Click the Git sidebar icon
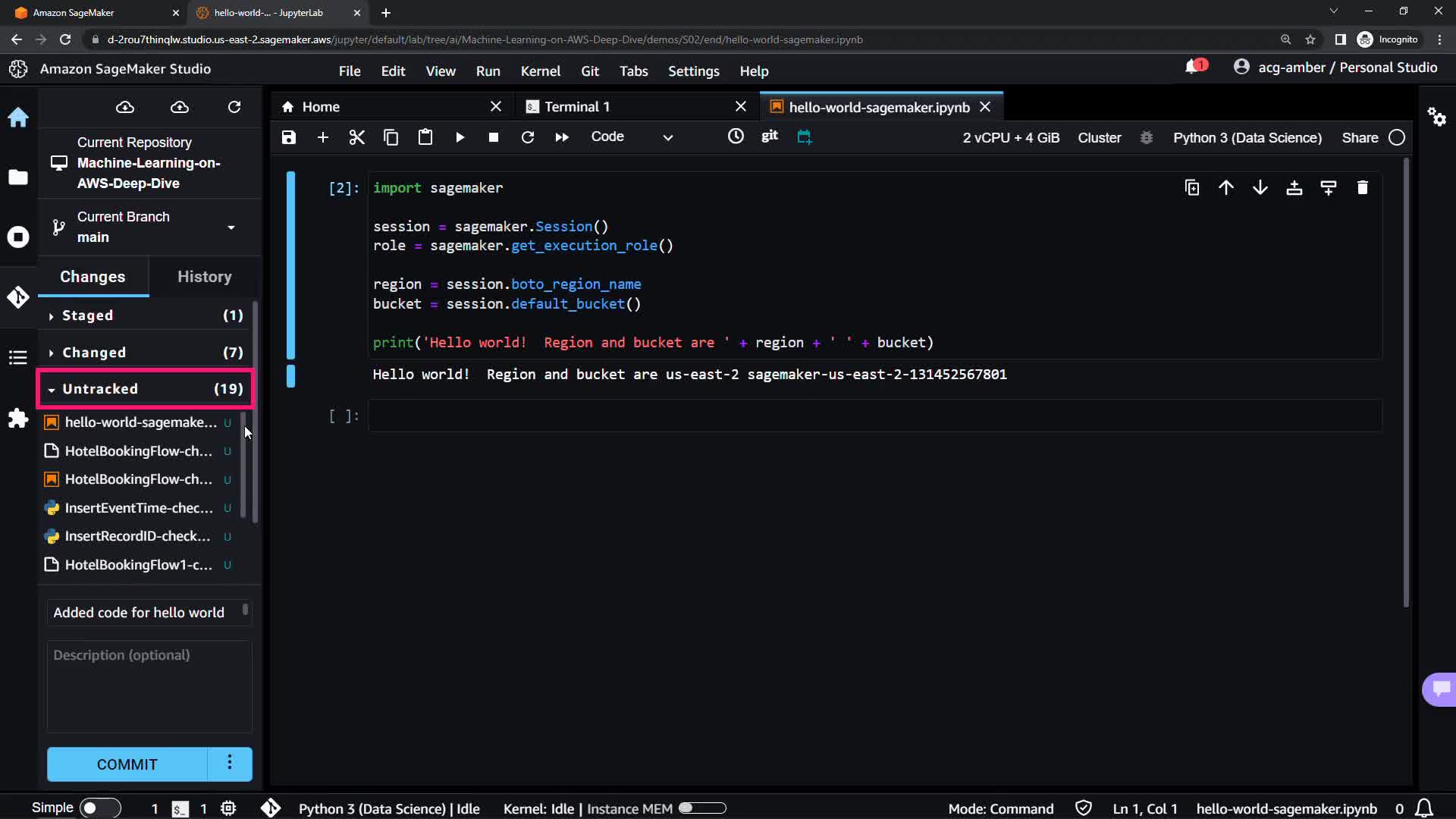This screenshot has height=819, width=1456. pos(18,297)
